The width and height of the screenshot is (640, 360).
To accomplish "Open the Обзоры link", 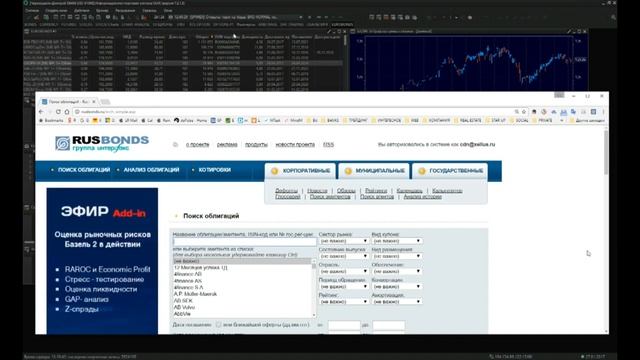I will tap(346, 191).
